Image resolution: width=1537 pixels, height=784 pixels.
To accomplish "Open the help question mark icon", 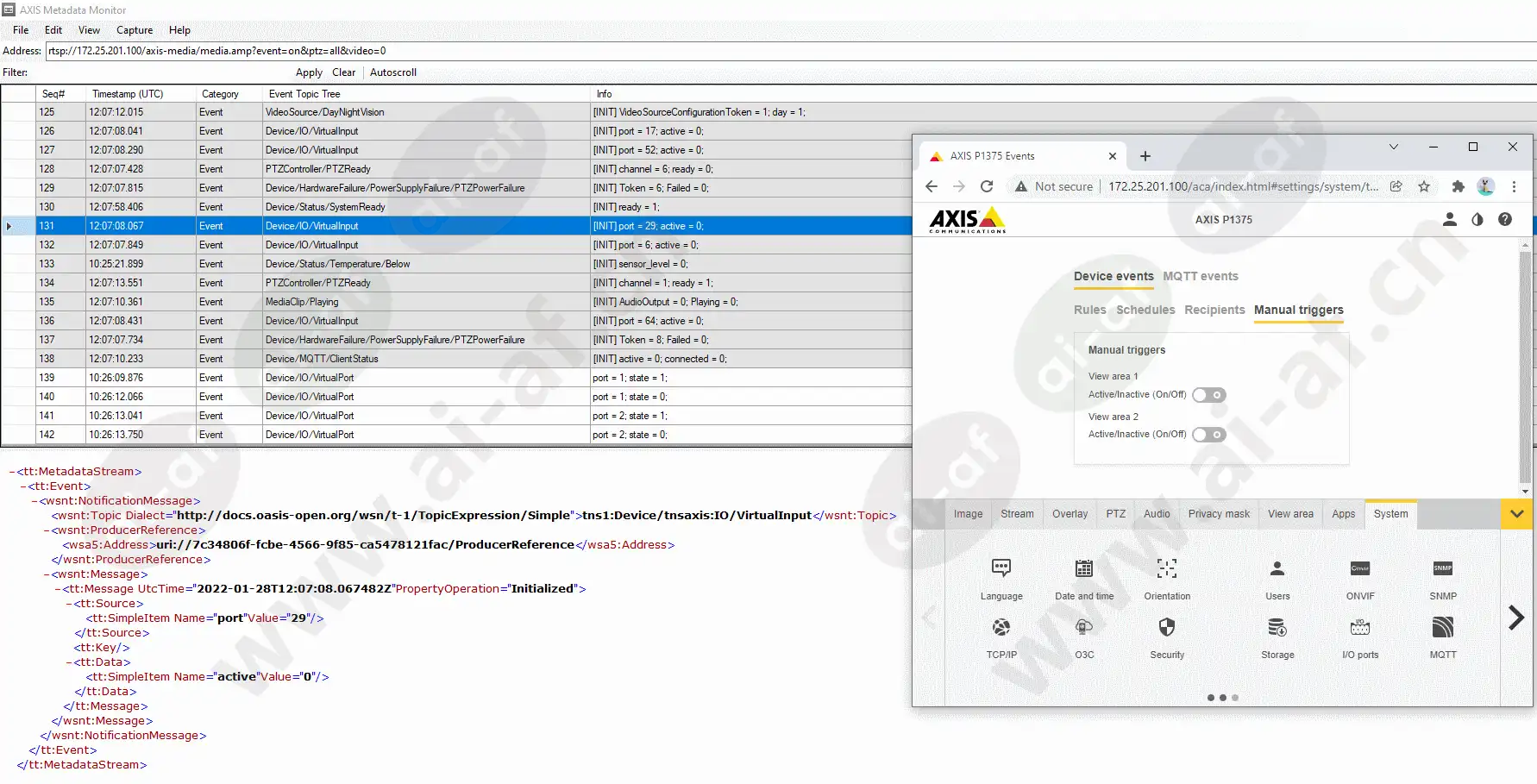I will tap(1505, 219).
